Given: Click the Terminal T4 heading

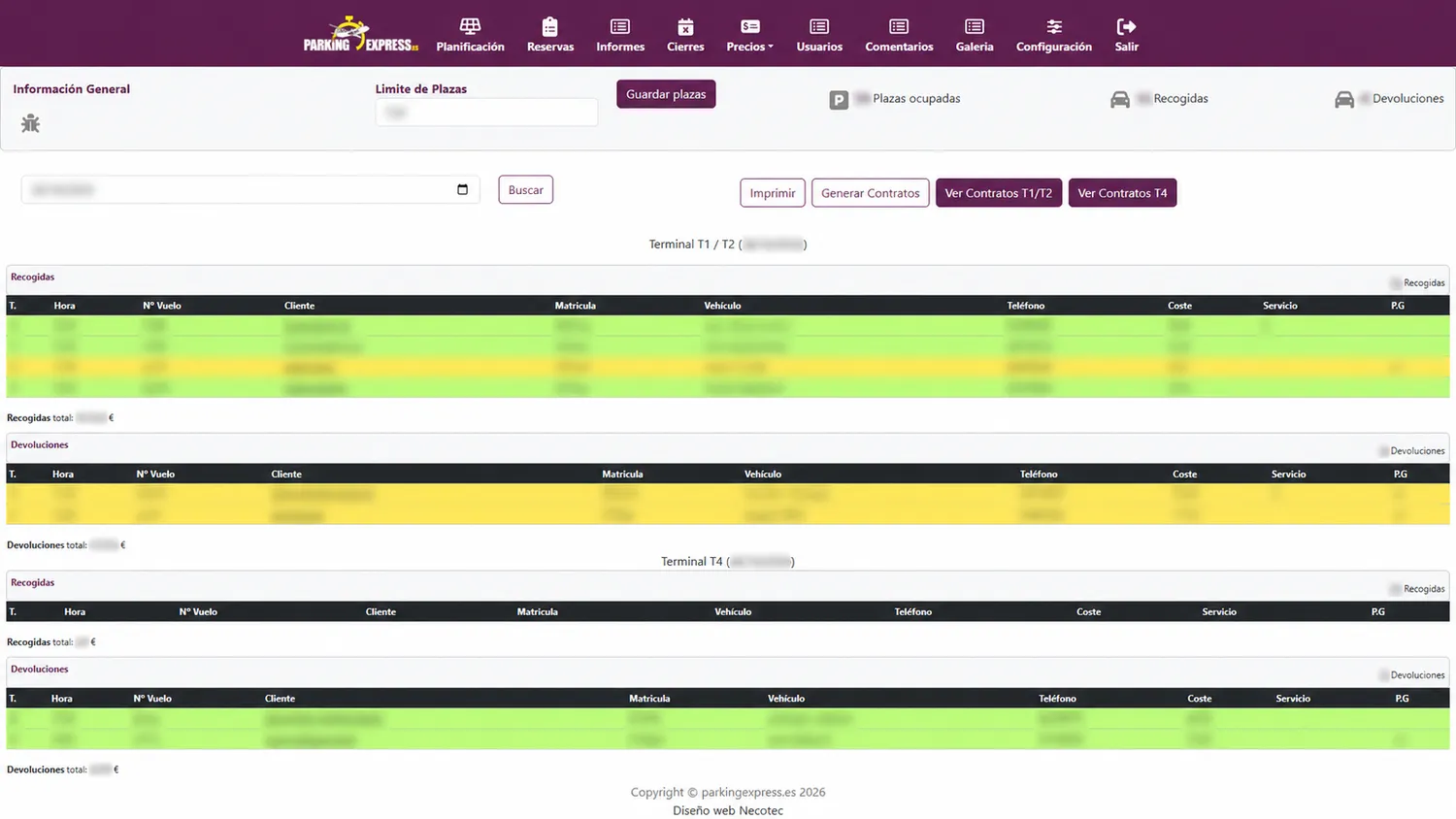Looking at the screenshot, I should pyautogui.click(x=728, y=562).
